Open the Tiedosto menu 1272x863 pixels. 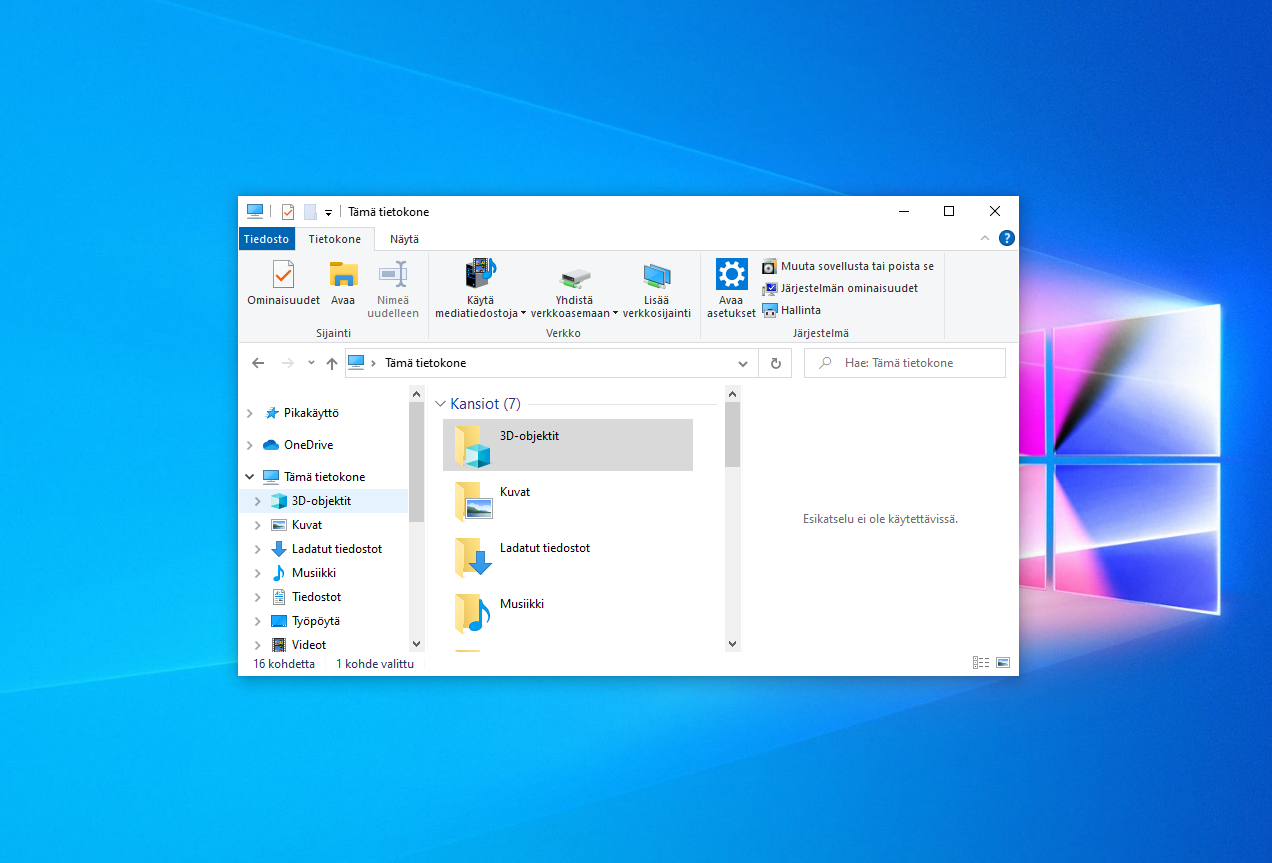point(266,239)
